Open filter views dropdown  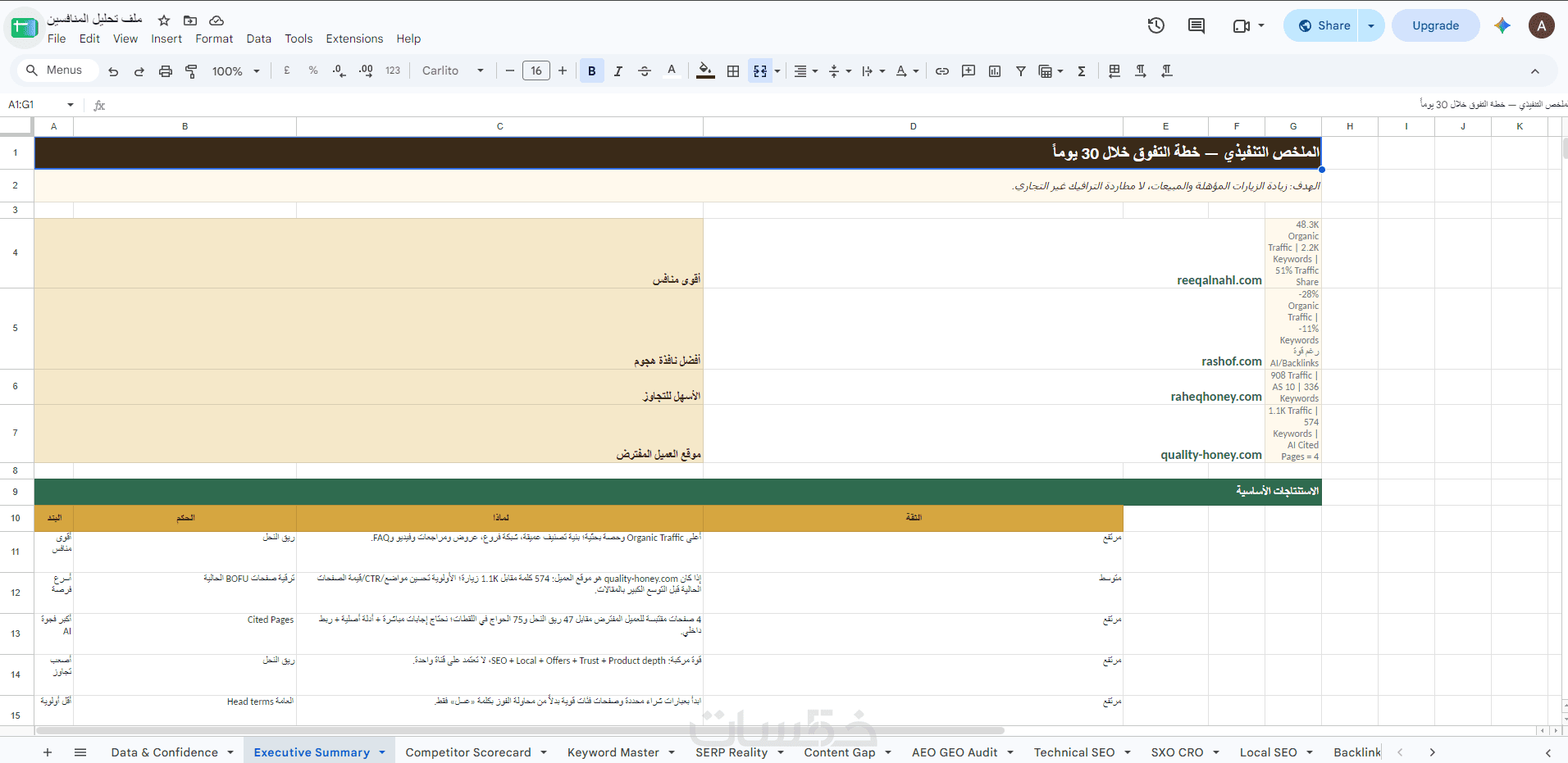click(x=1051, y=71)
